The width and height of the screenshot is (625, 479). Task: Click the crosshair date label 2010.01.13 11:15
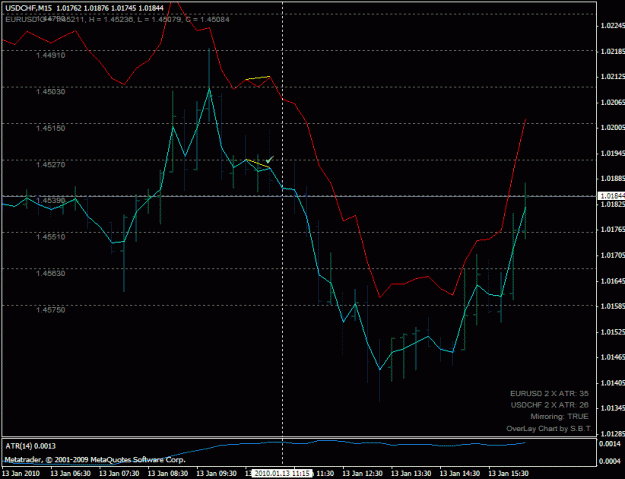(x=282, y=473)
